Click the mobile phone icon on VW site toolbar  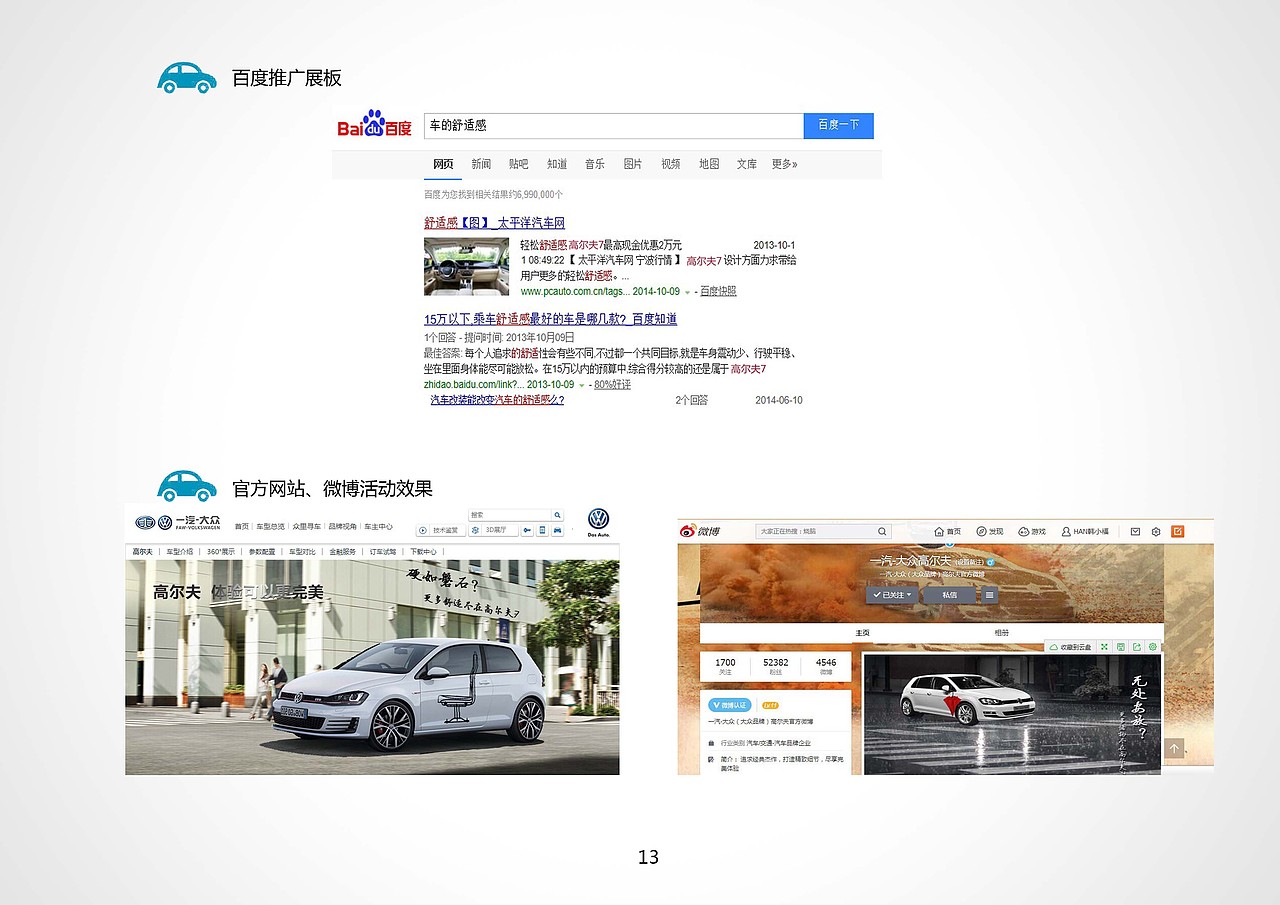[x=541, y=530]
